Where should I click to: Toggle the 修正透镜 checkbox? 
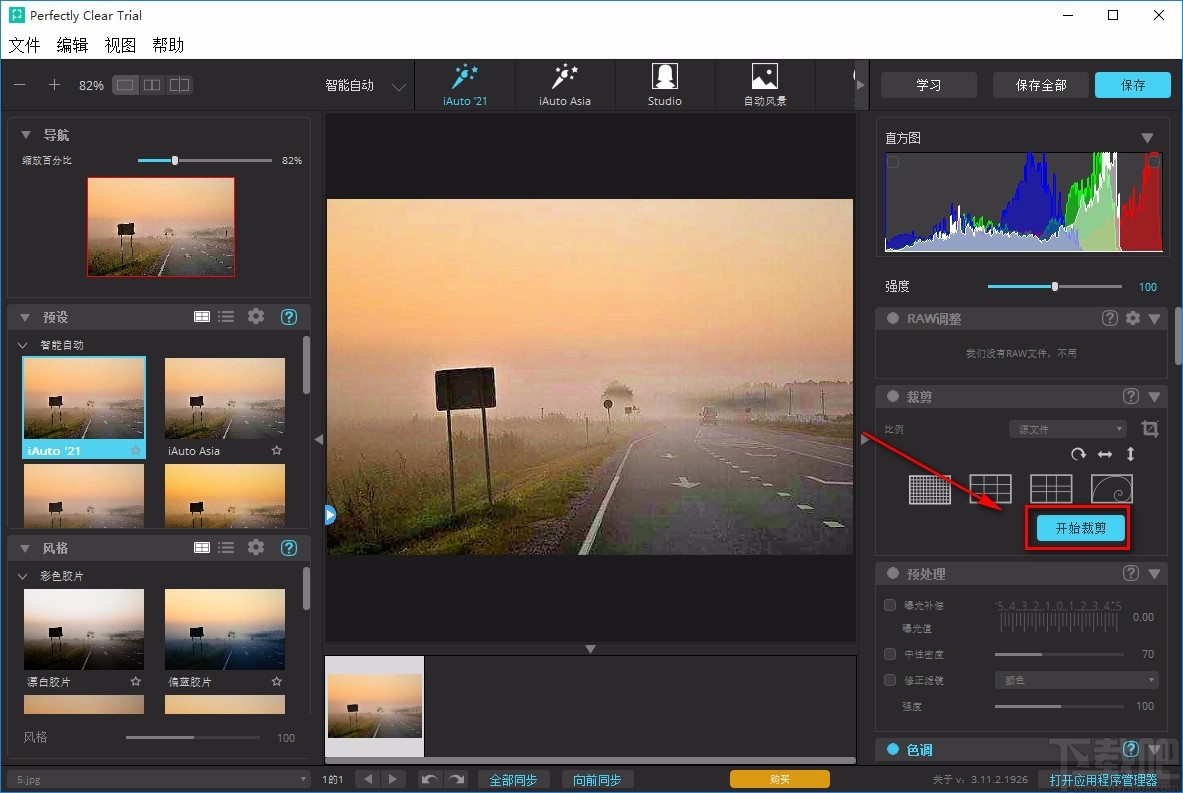click(890, 680)
